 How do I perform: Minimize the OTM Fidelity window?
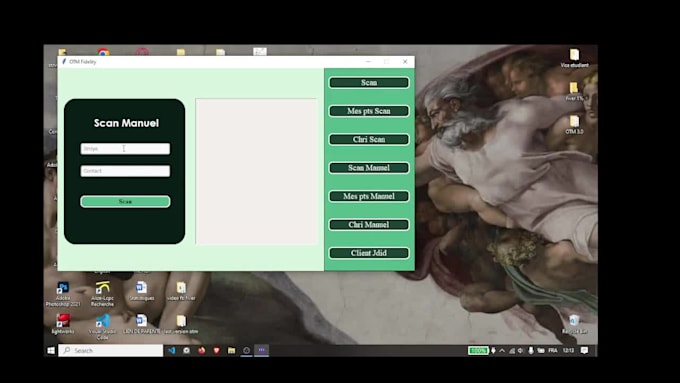(x=368, y=62)
